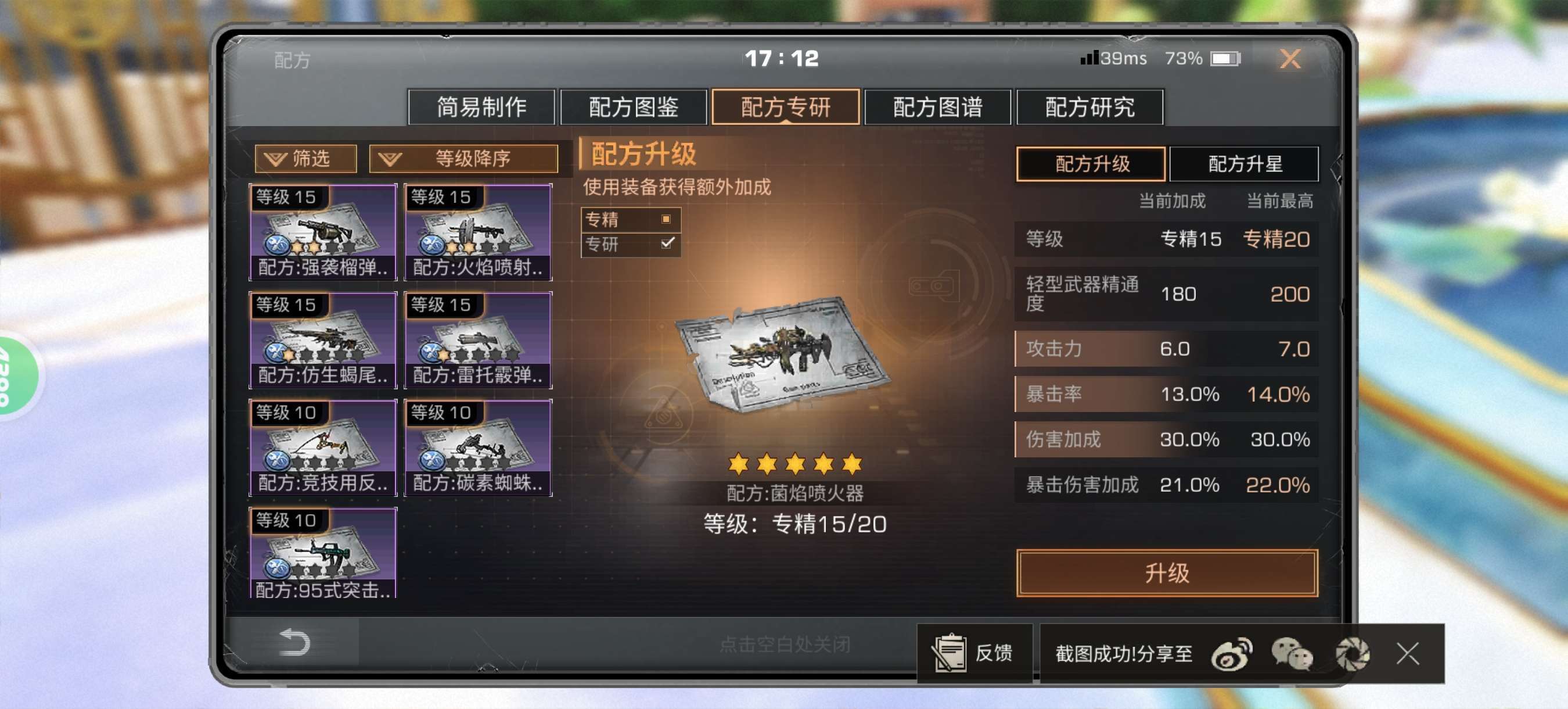Toggle the 专研 checkmark option
The image size is (1568, 709).
(667, 243)
